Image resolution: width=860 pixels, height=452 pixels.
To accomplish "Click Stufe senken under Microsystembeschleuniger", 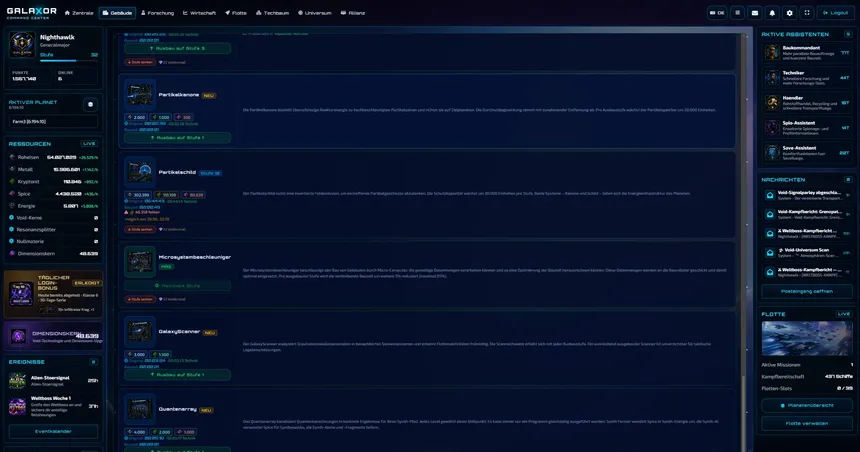I will point(140,299).
